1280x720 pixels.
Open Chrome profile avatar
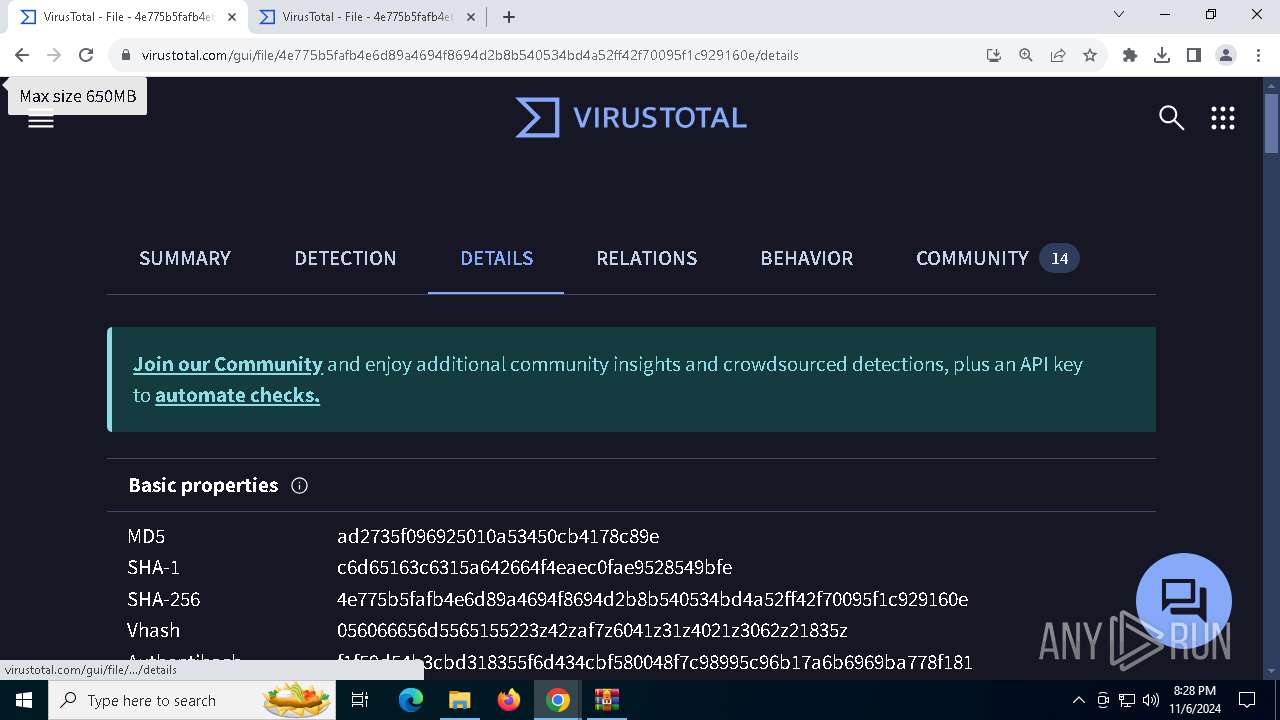1226,55
